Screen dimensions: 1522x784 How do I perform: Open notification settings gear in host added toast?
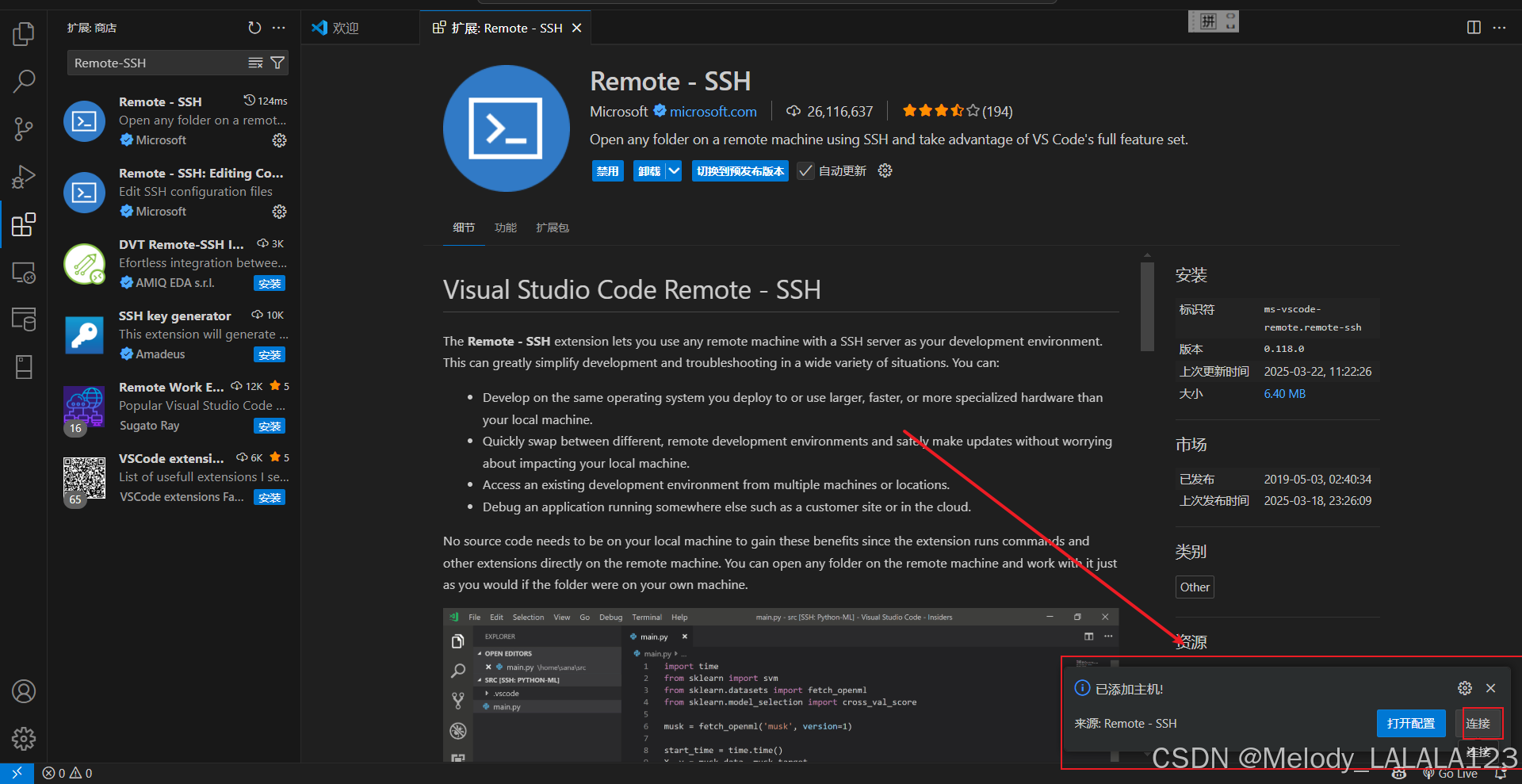pos(1465,688)
